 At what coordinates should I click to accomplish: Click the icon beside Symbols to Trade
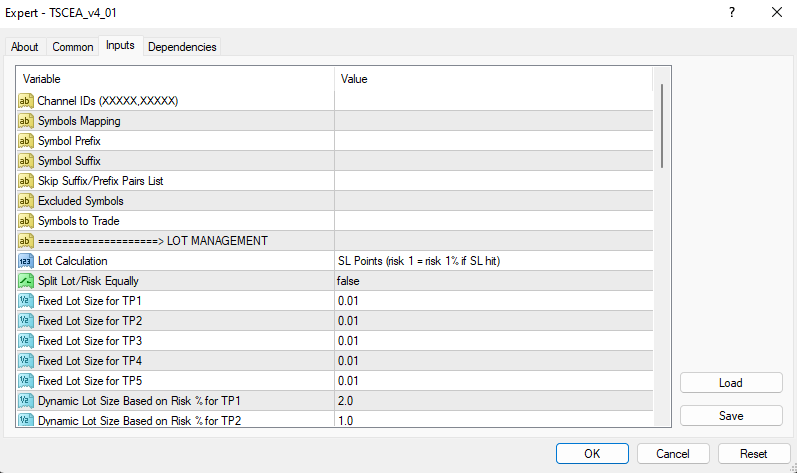click(26, 221)
